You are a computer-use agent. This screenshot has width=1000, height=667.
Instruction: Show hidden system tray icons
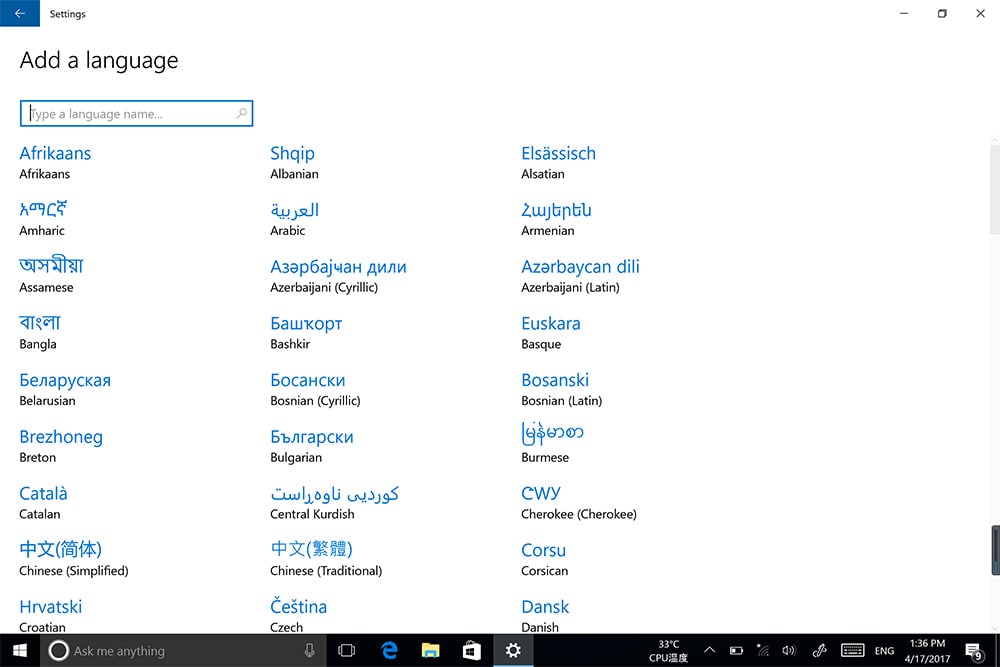(x=710, y=651)
